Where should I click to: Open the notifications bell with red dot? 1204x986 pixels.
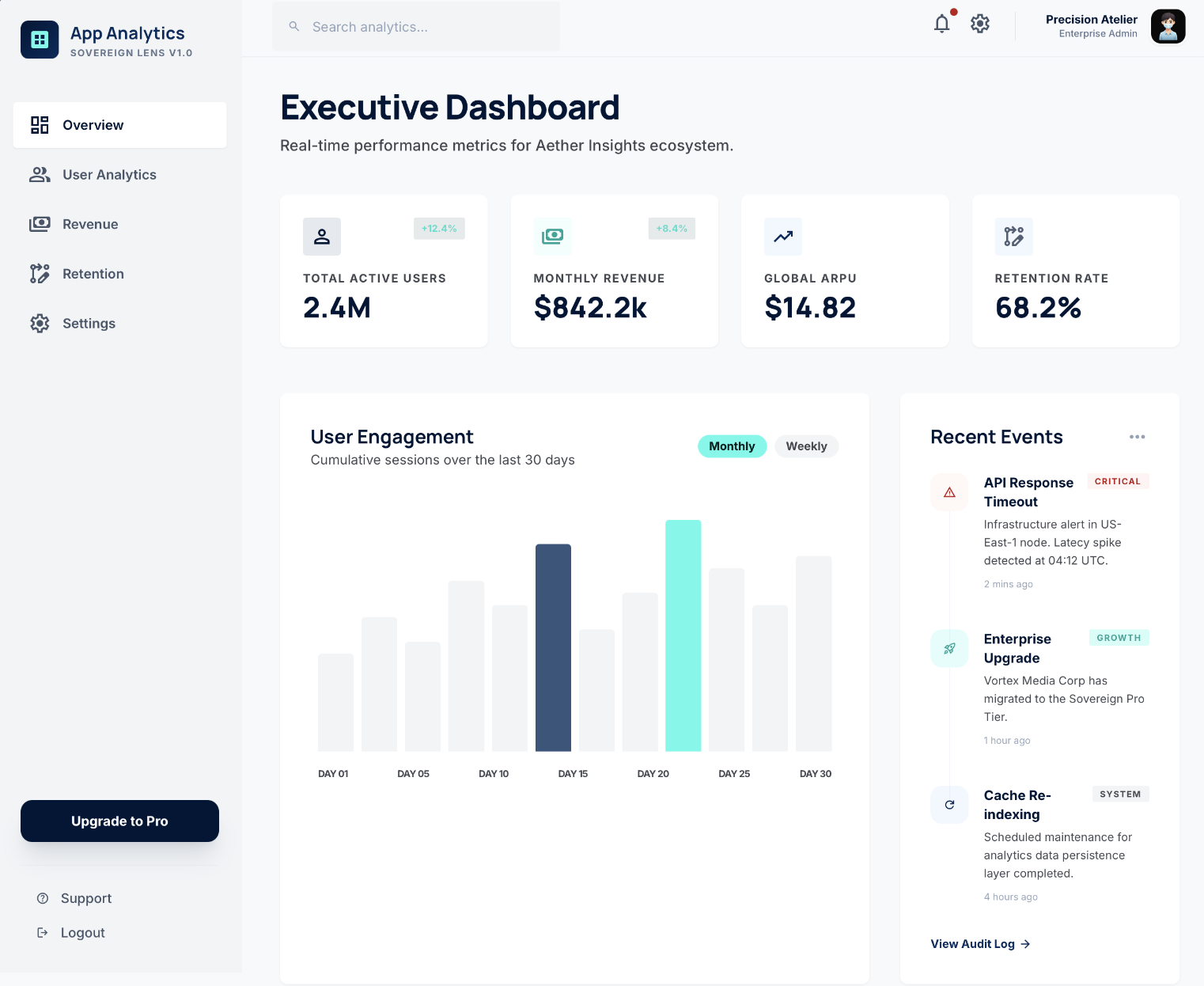(941, 24)
